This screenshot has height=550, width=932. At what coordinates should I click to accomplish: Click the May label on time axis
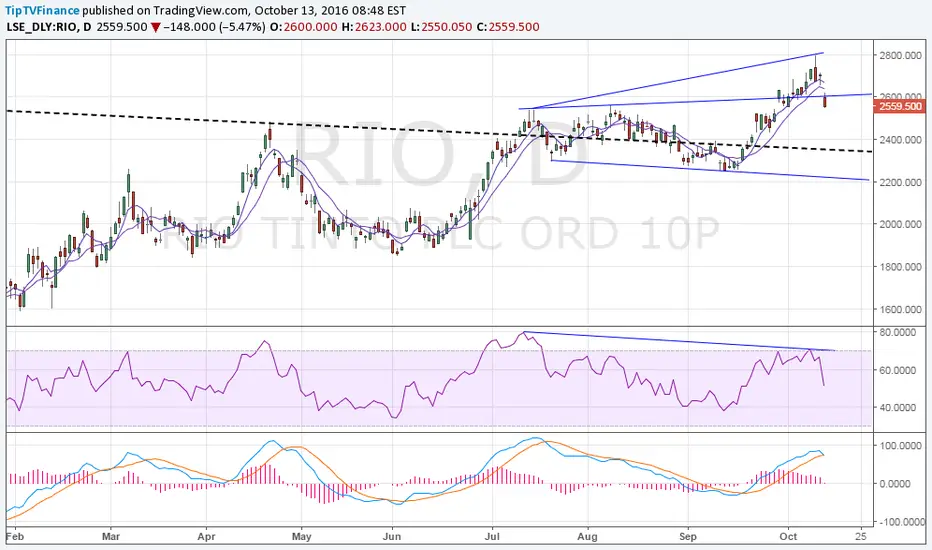(301, 536)
